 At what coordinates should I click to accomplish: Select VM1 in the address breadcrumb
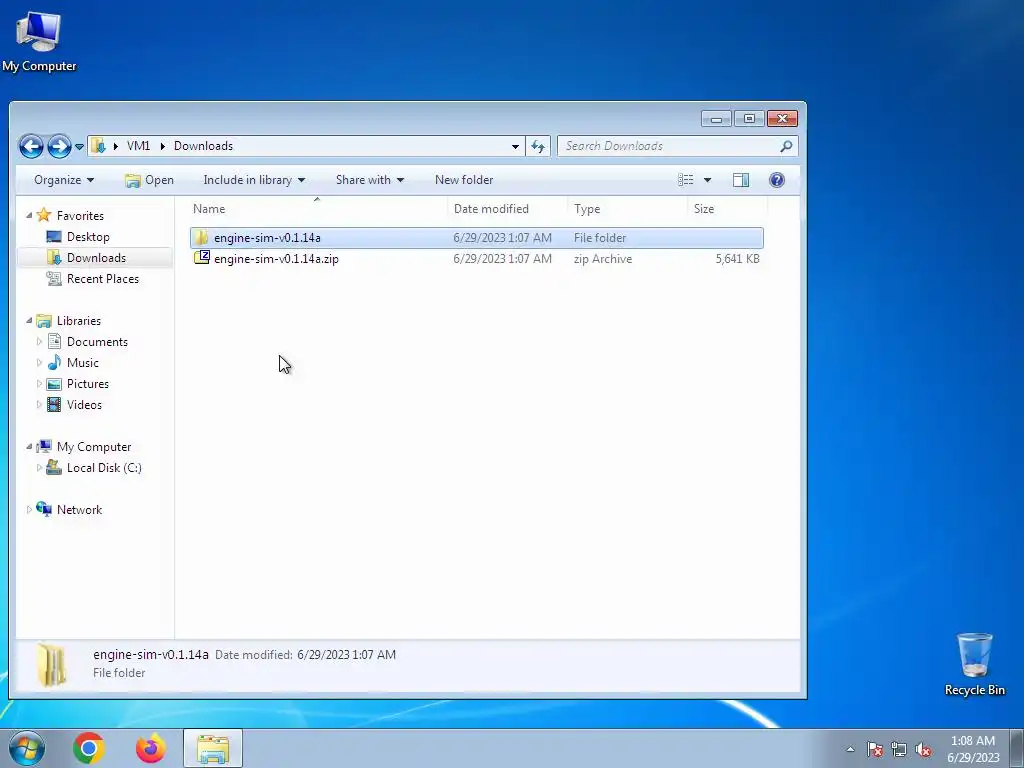(138, 146)
